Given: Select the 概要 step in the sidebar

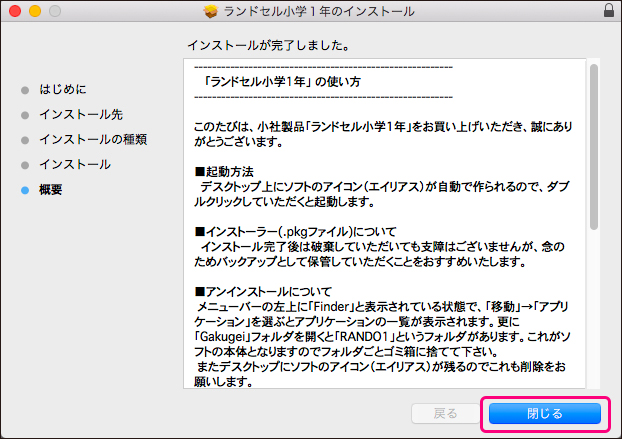Looking at the screenshot, I should pyautogui.click(x=51, y=190).
